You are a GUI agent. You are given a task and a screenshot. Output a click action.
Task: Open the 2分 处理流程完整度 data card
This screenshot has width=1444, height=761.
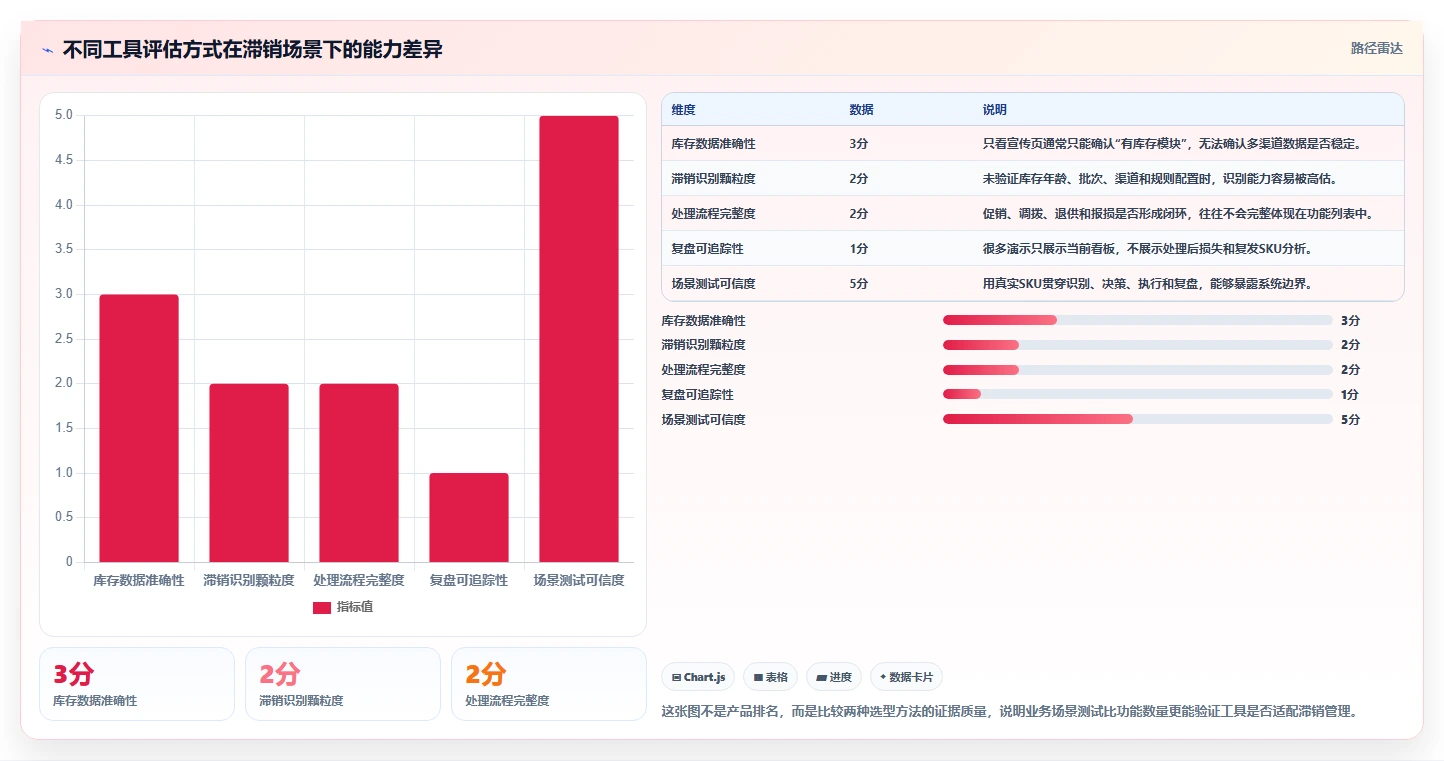[x=549, y=684]
